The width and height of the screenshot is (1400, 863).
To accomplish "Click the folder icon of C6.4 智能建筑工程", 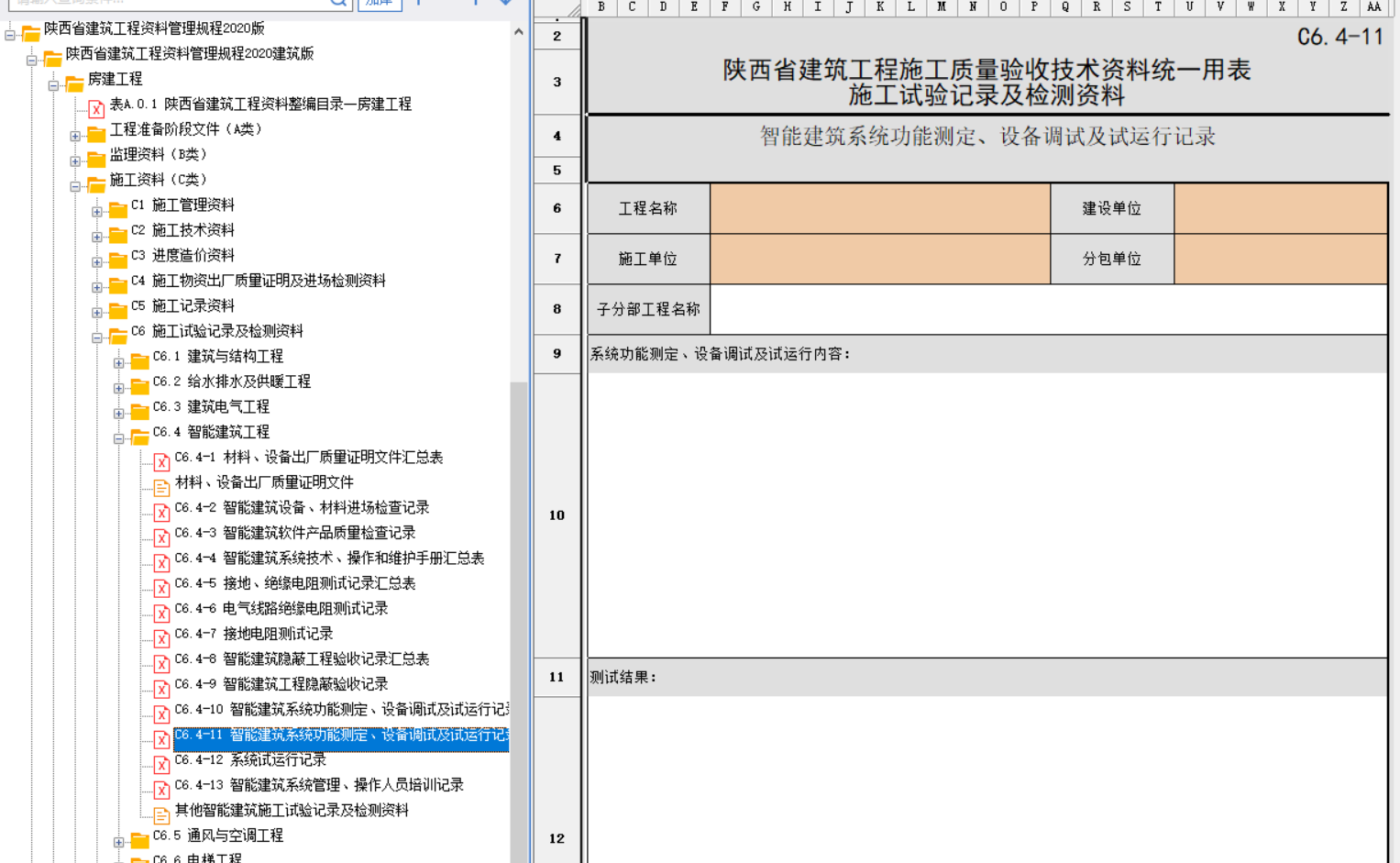I will tap(139, 437).
